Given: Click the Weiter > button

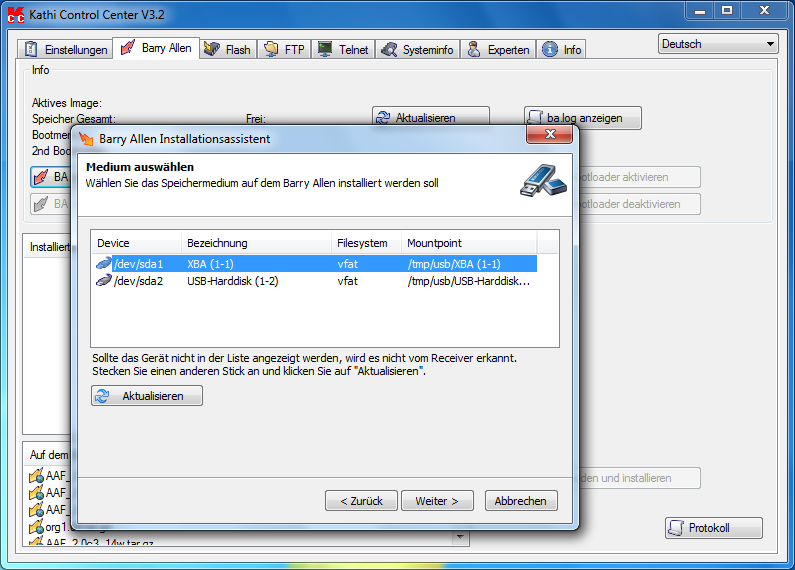Looking at the screenshot, I should 437,501.
